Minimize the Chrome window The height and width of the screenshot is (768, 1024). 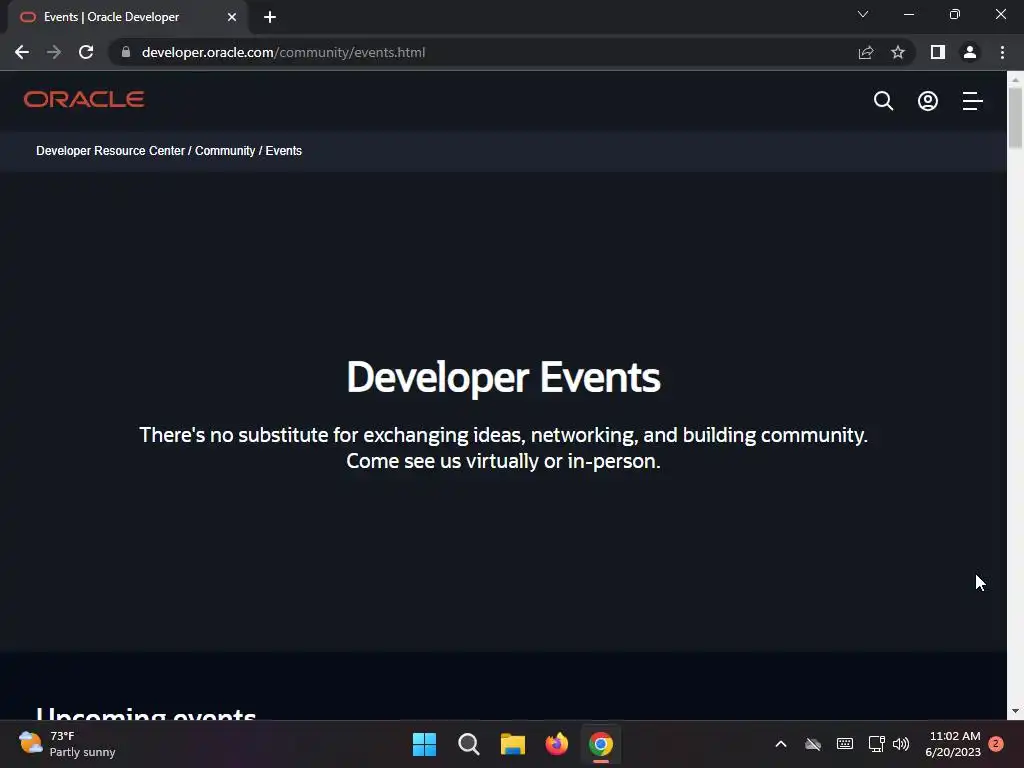click(x=908, y=14)
